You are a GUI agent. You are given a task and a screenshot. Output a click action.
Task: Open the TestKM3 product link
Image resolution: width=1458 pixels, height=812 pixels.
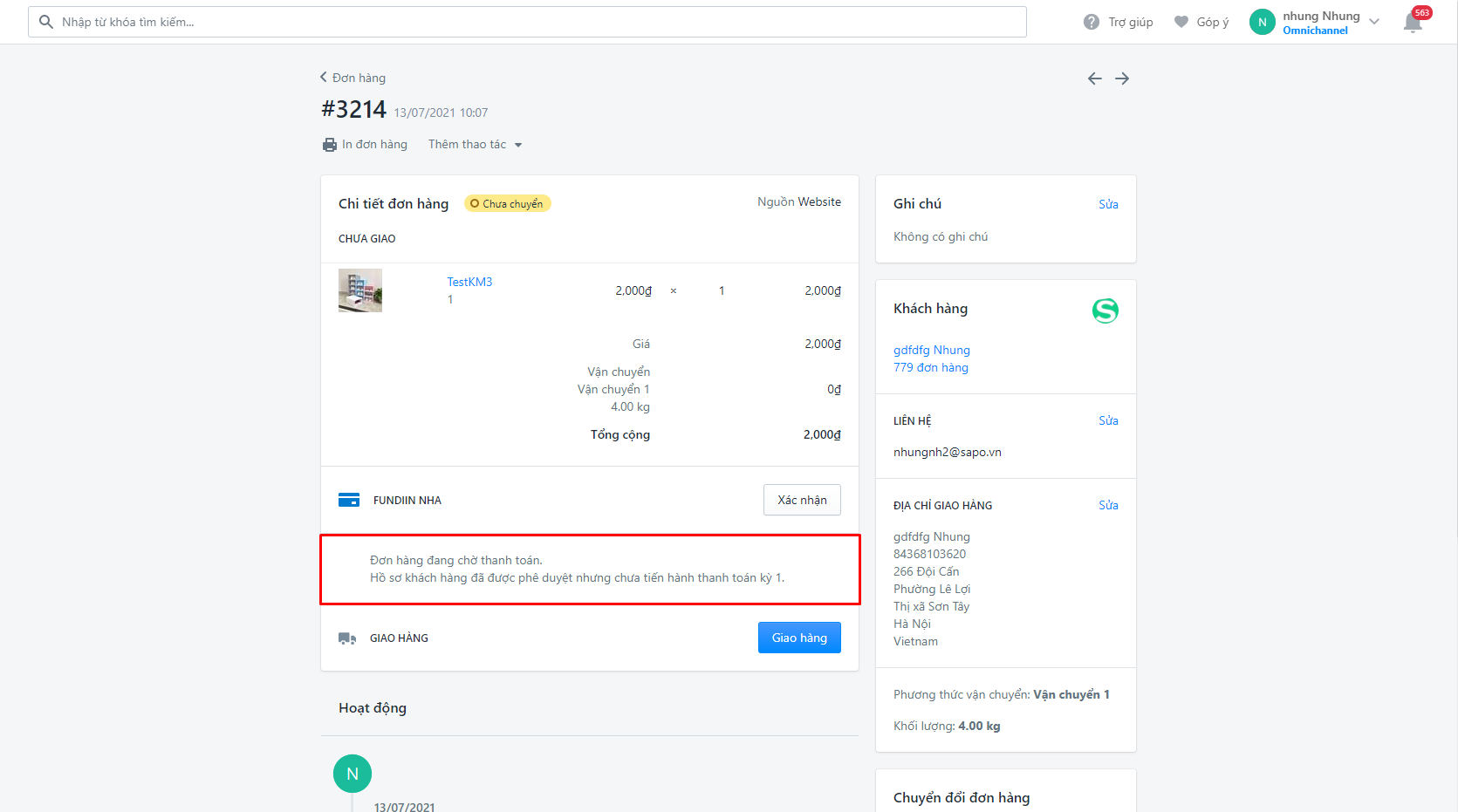[x=469, y=282]
